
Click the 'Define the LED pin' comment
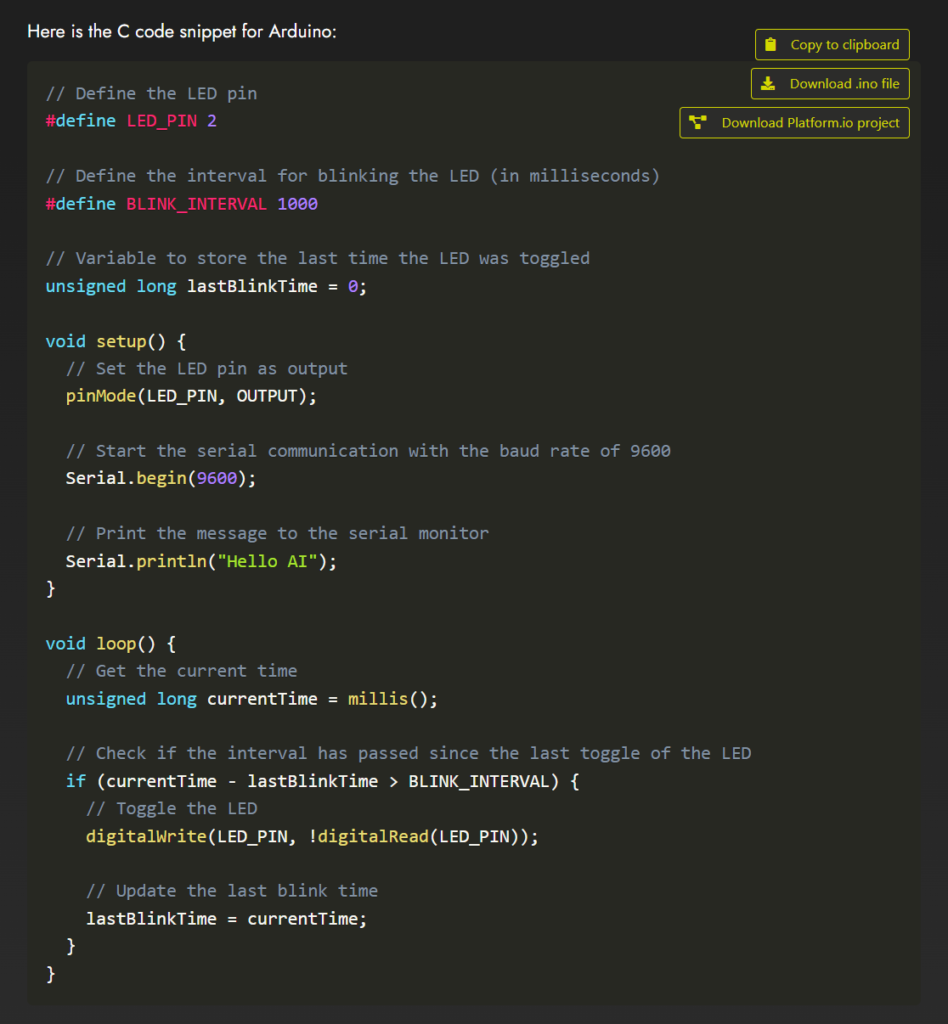tap(151, 94)
